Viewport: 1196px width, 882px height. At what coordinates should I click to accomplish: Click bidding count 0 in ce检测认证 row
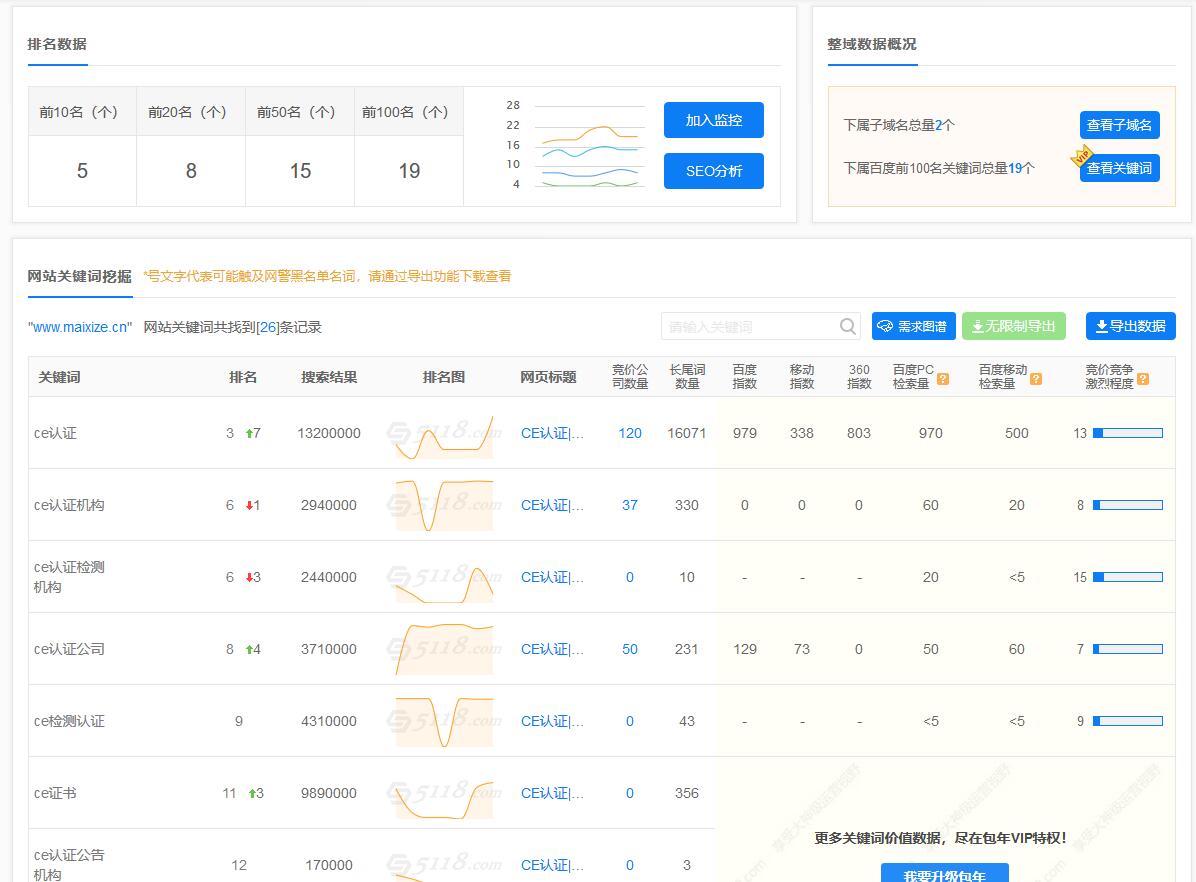click(630, 721)
